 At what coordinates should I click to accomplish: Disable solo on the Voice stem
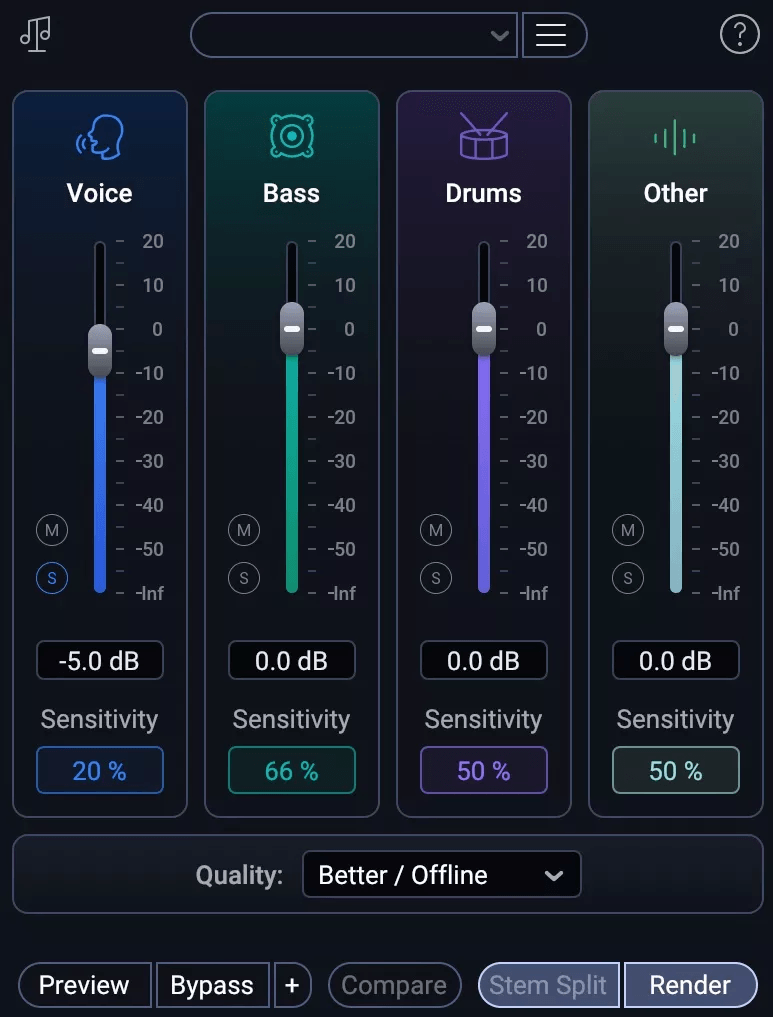pos(52,578)
